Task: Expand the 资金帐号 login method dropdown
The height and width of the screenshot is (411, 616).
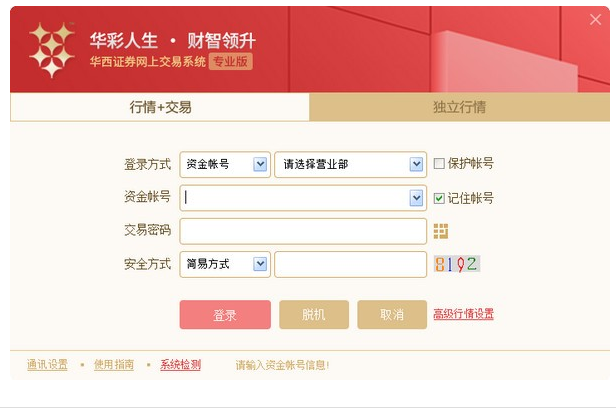Action: coord(260,164)
